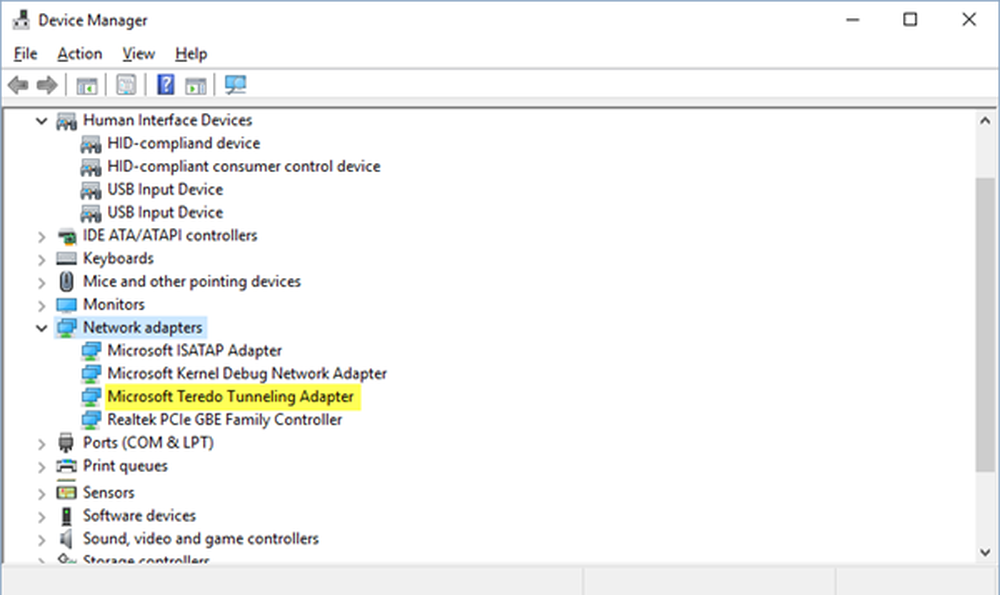
Task: Expand the Software devices node
Action: [x=41, y=517]
